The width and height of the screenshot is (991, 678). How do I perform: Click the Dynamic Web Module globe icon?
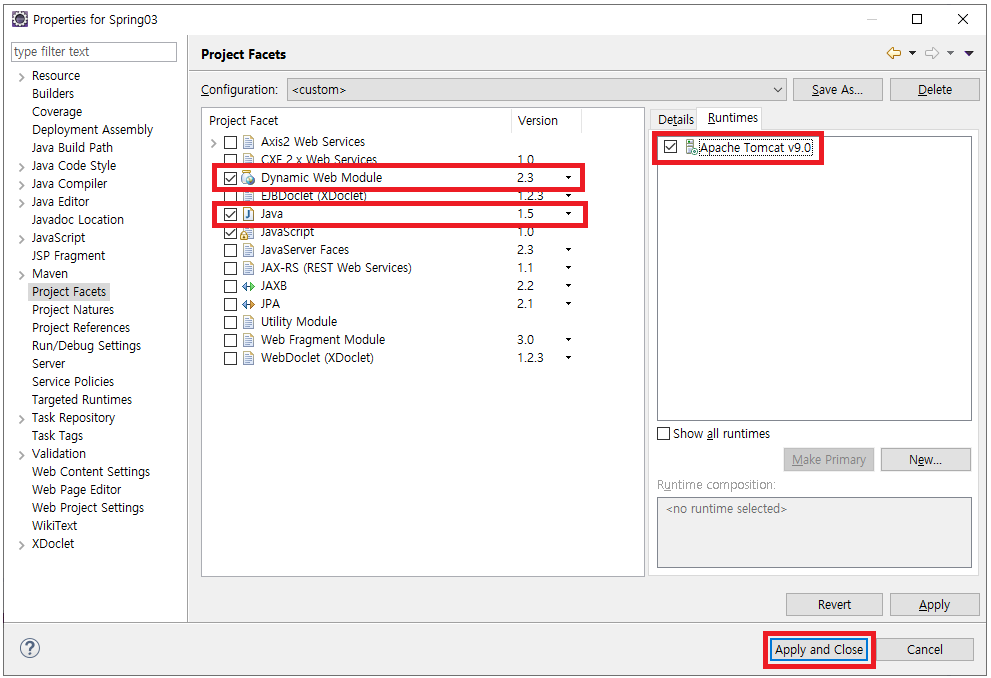coord(248,178)
